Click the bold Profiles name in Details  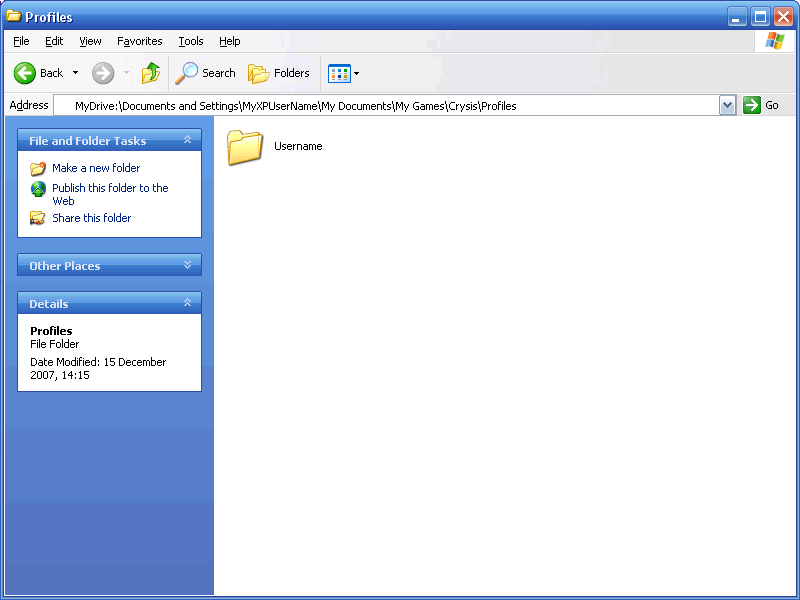(x=51, y=331)
